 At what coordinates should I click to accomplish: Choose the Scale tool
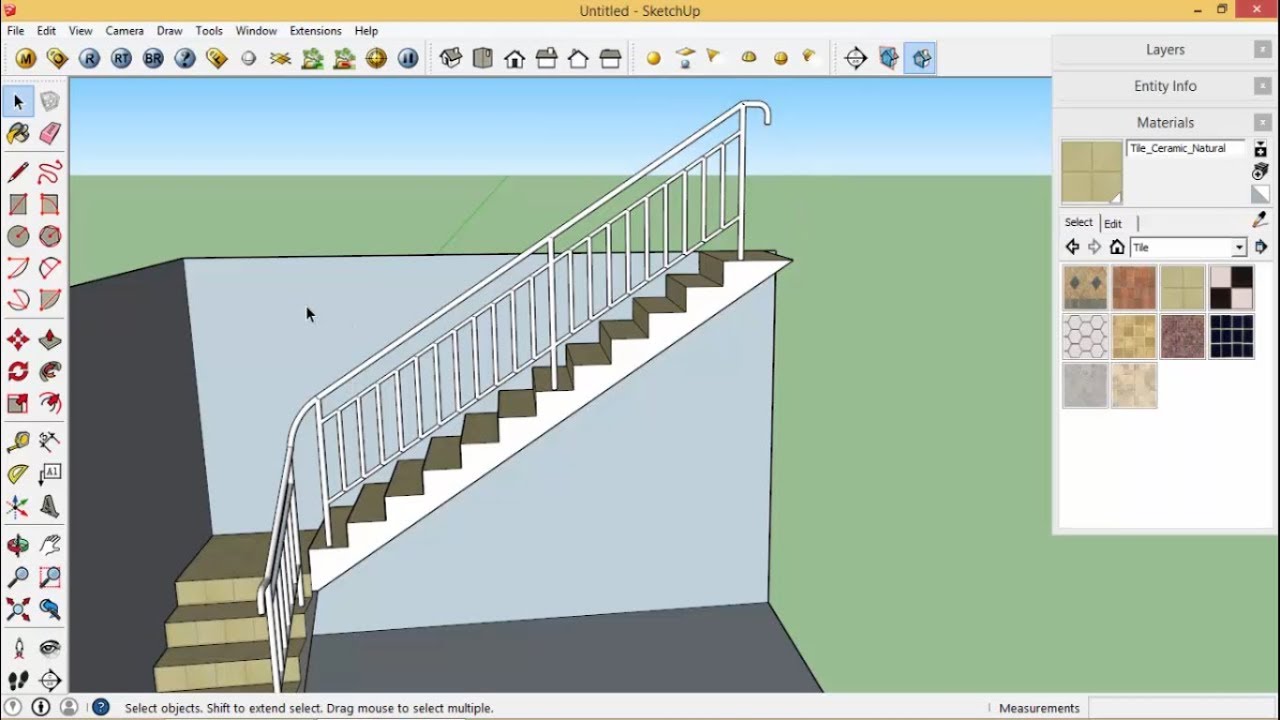click(x=18, y=404)
